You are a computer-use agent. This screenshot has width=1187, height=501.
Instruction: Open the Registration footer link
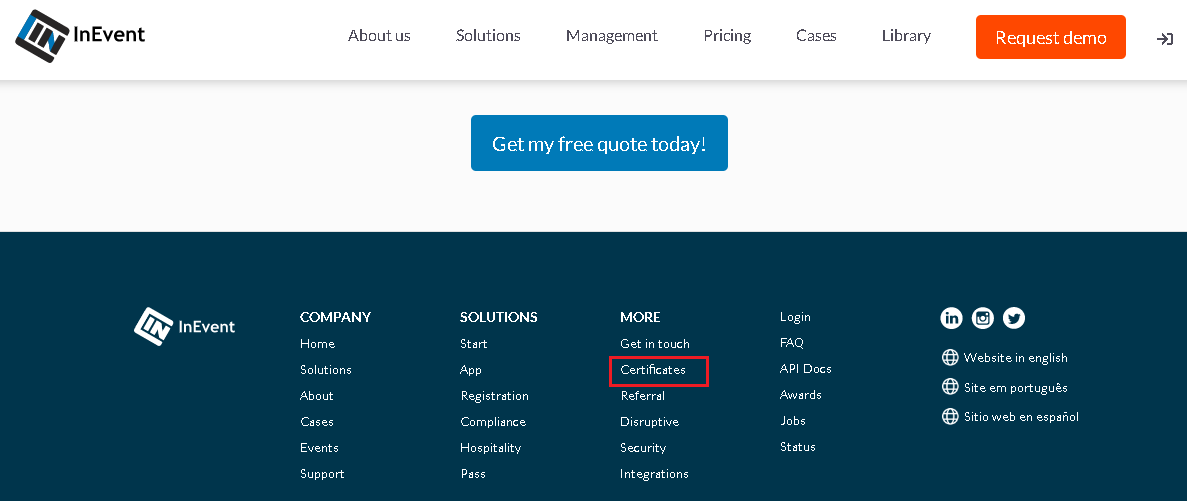[x=494, y=396]
